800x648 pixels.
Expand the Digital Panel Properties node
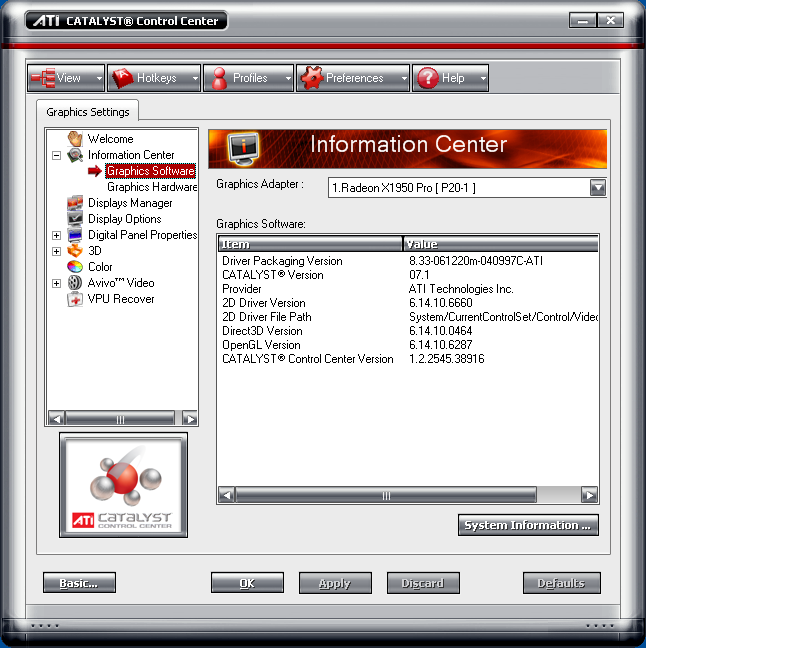coord(57,235)
